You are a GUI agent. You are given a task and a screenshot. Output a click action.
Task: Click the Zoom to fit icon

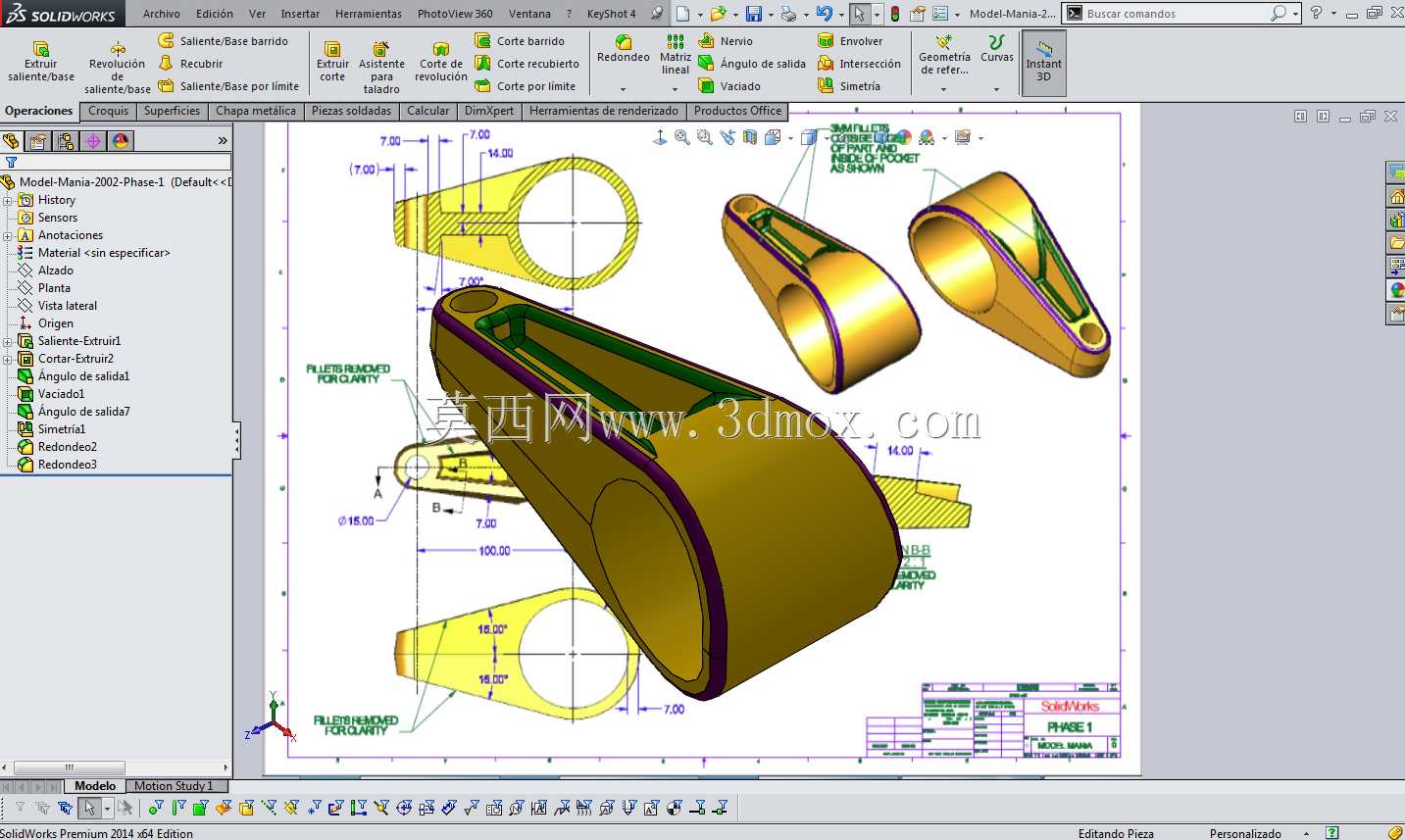pos(682,138)
